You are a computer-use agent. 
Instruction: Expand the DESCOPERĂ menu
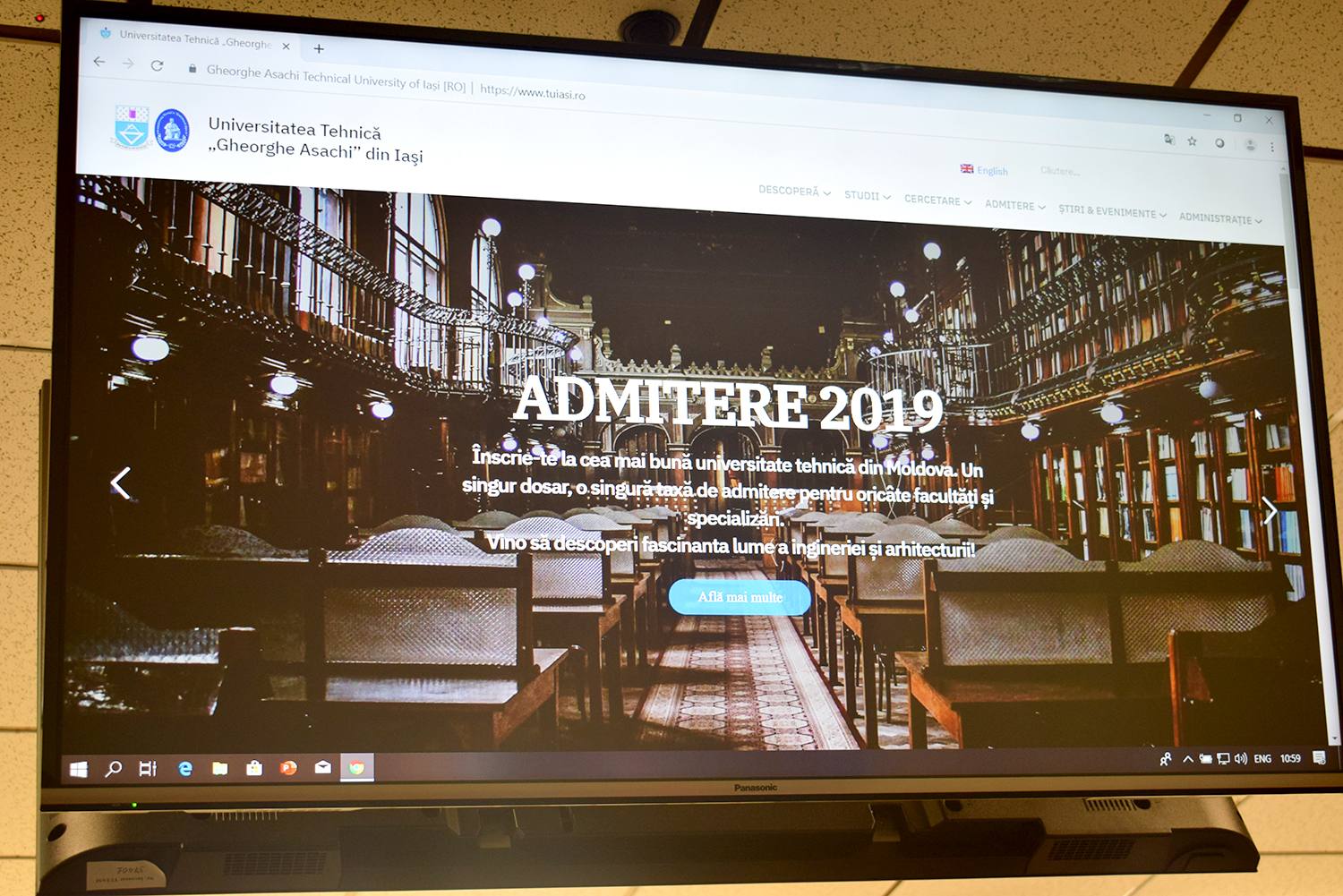[794, 191]
